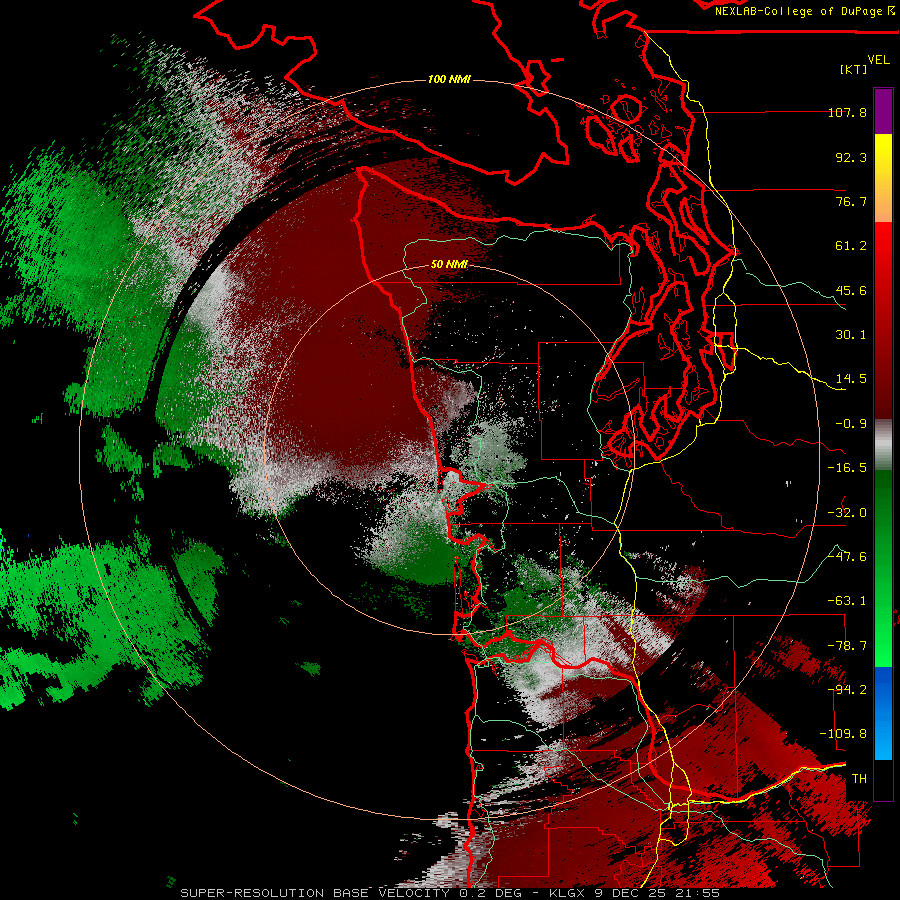Pick the purple segment of velocity color bar
The width and height of the screenshot is (900, 900).
[x=883, y=111]
